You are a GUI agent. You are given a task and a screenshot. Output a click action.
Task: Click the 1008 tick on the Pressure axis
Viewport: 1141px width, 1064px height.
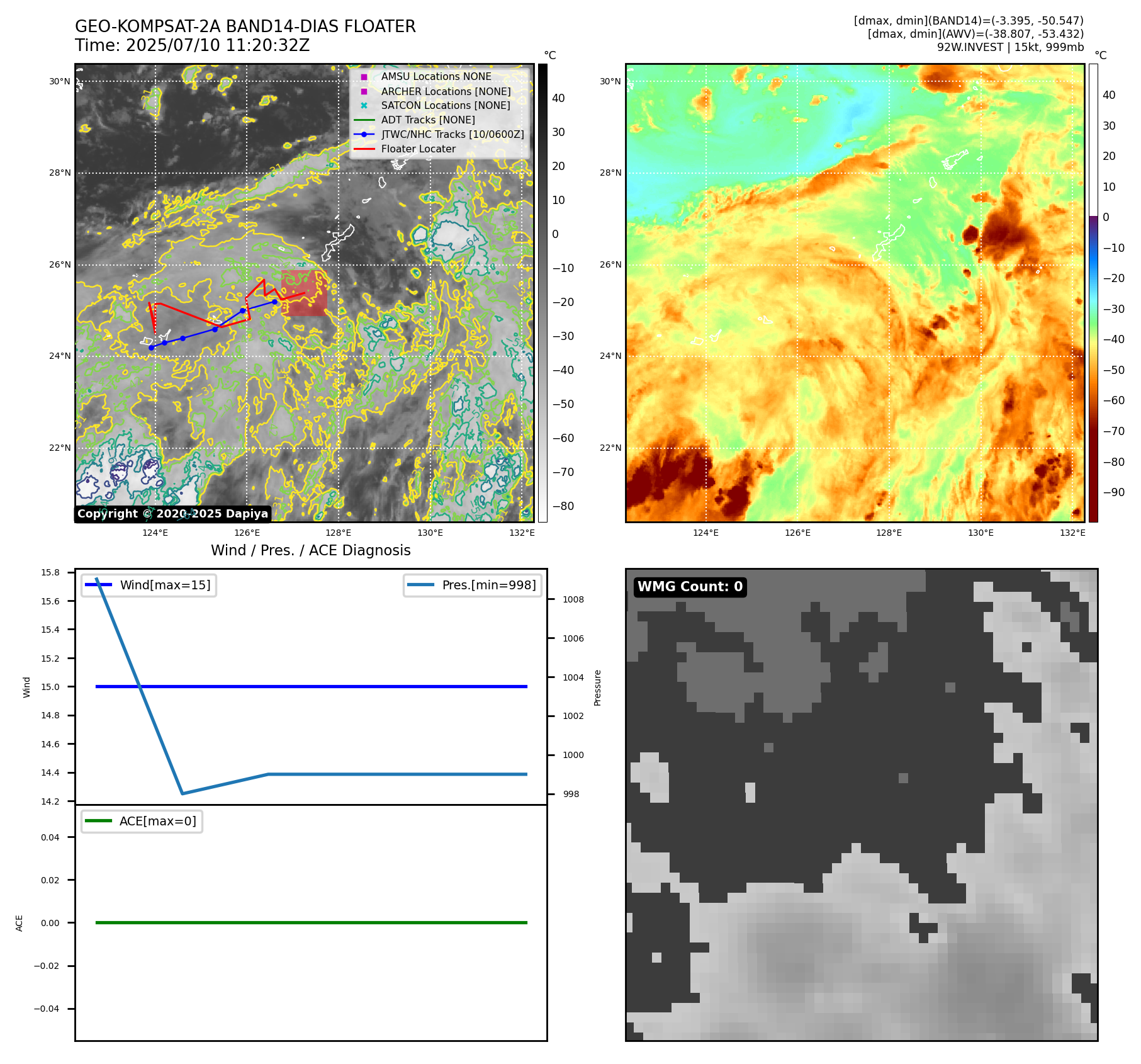pos(573,599)
